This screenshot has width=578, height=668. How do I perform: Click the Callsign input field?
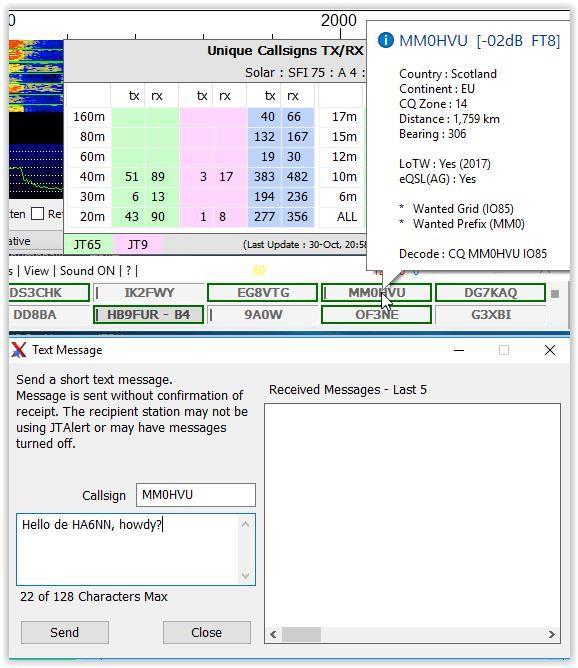coord(196,495)
